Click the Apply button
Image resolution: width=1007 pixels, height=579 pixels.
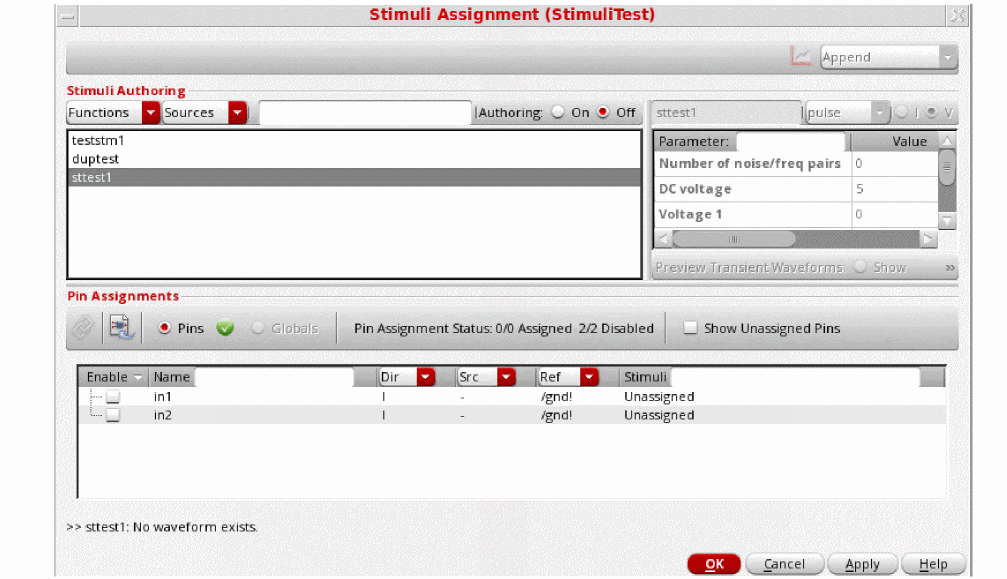[x=862, y=564]
